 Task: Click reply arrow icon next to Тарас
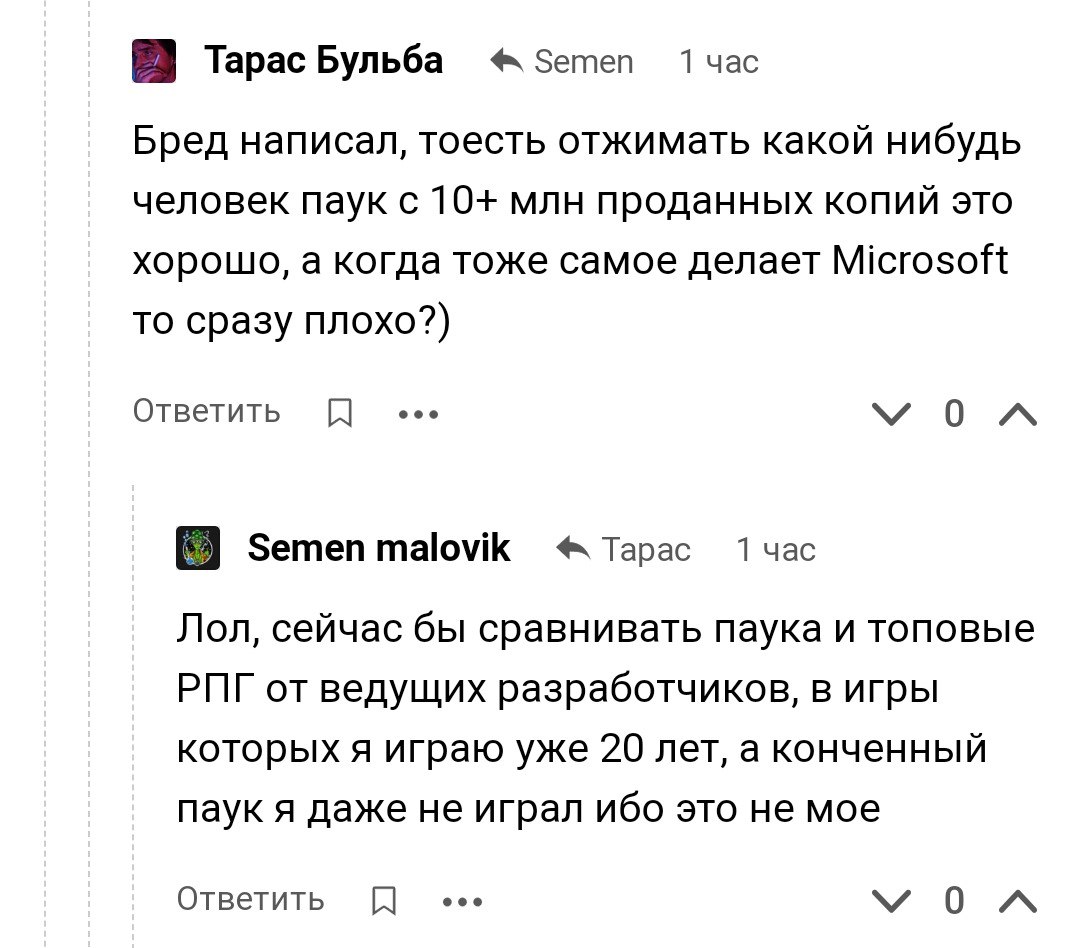(x=573, y=548)
